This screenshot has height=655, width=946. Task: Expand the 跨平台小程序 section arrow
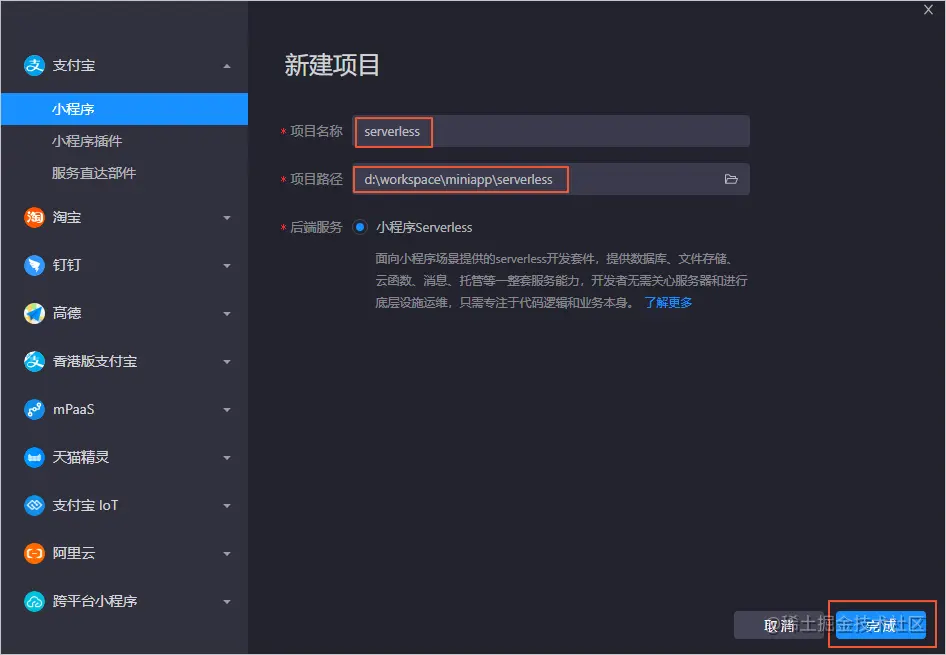coord(227,602)
